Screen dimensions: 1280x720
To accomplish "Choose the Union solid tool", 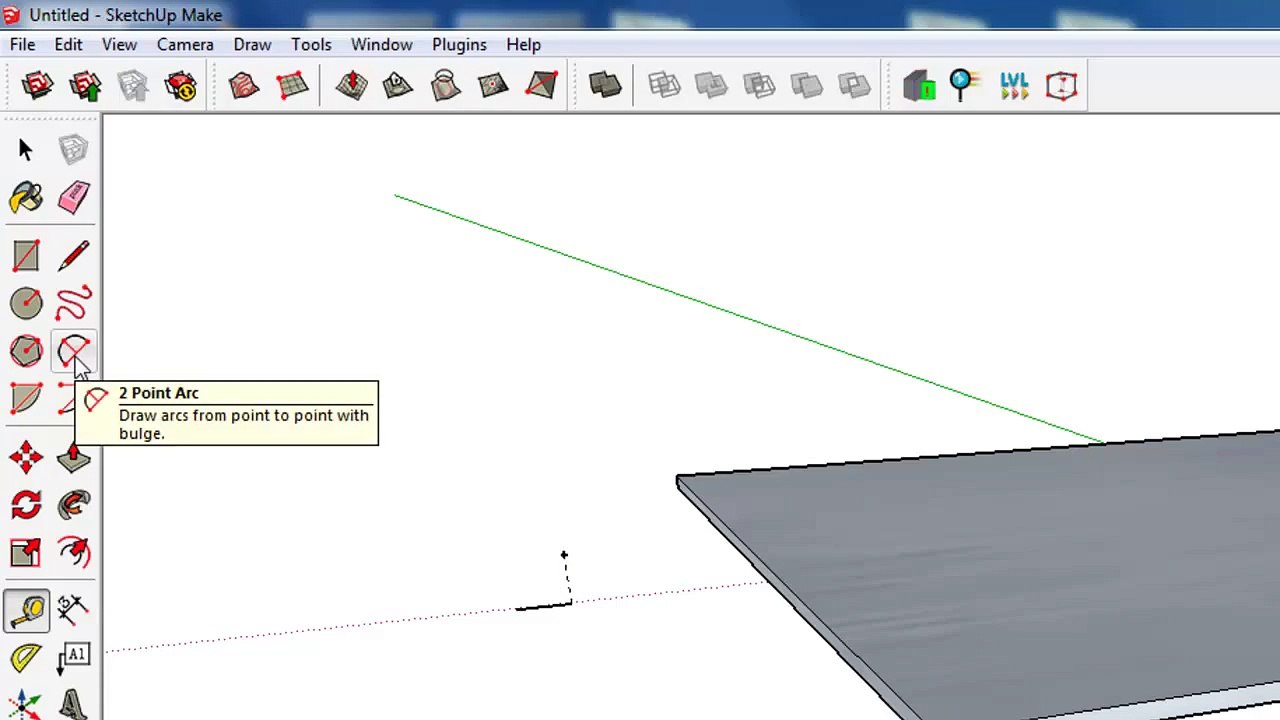I will 711,86.
